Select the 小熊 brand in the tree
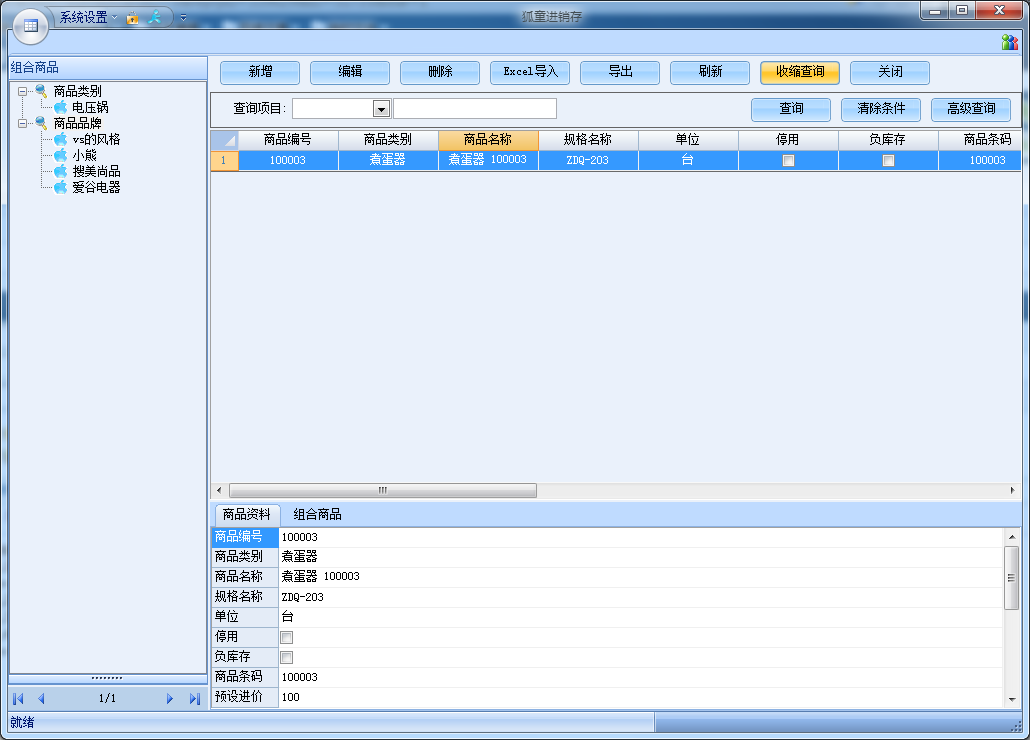1030x740 pixels. click(84, 155)
